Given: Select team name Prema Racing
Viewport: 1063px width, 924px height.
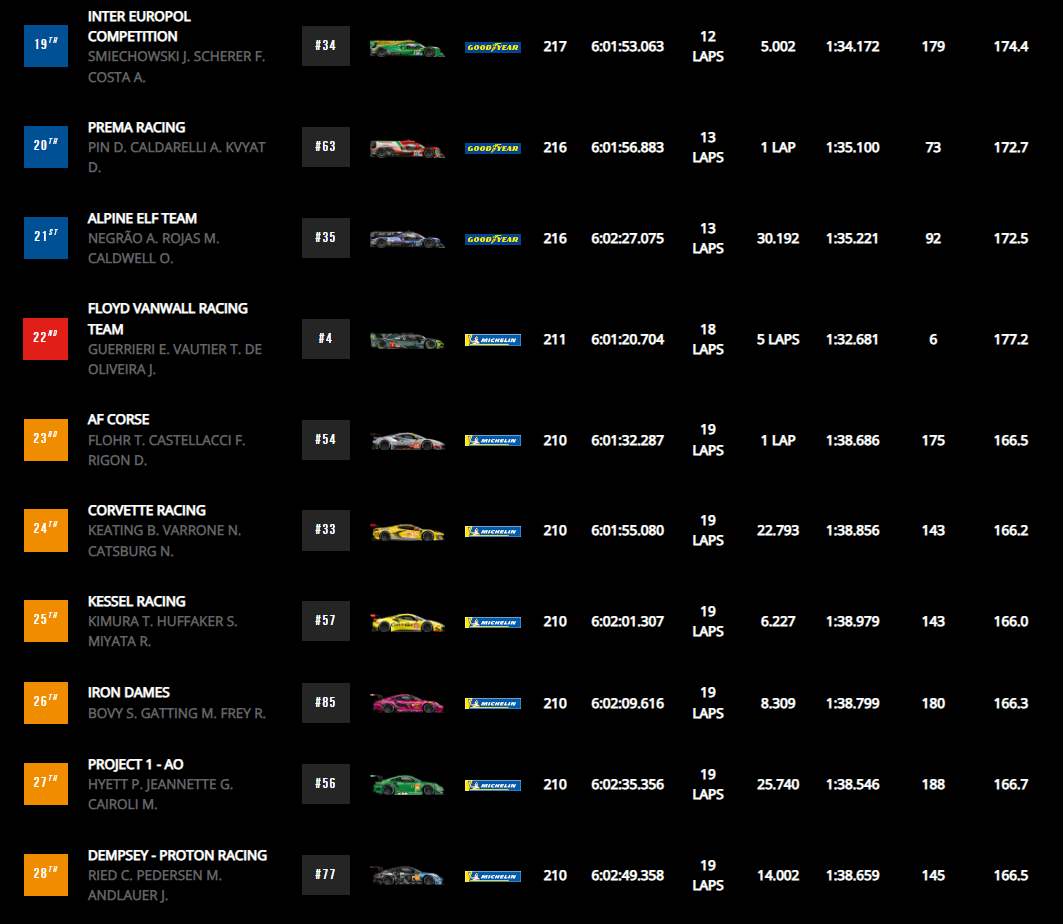Looking at the screenshot, I should click(136, 127).
